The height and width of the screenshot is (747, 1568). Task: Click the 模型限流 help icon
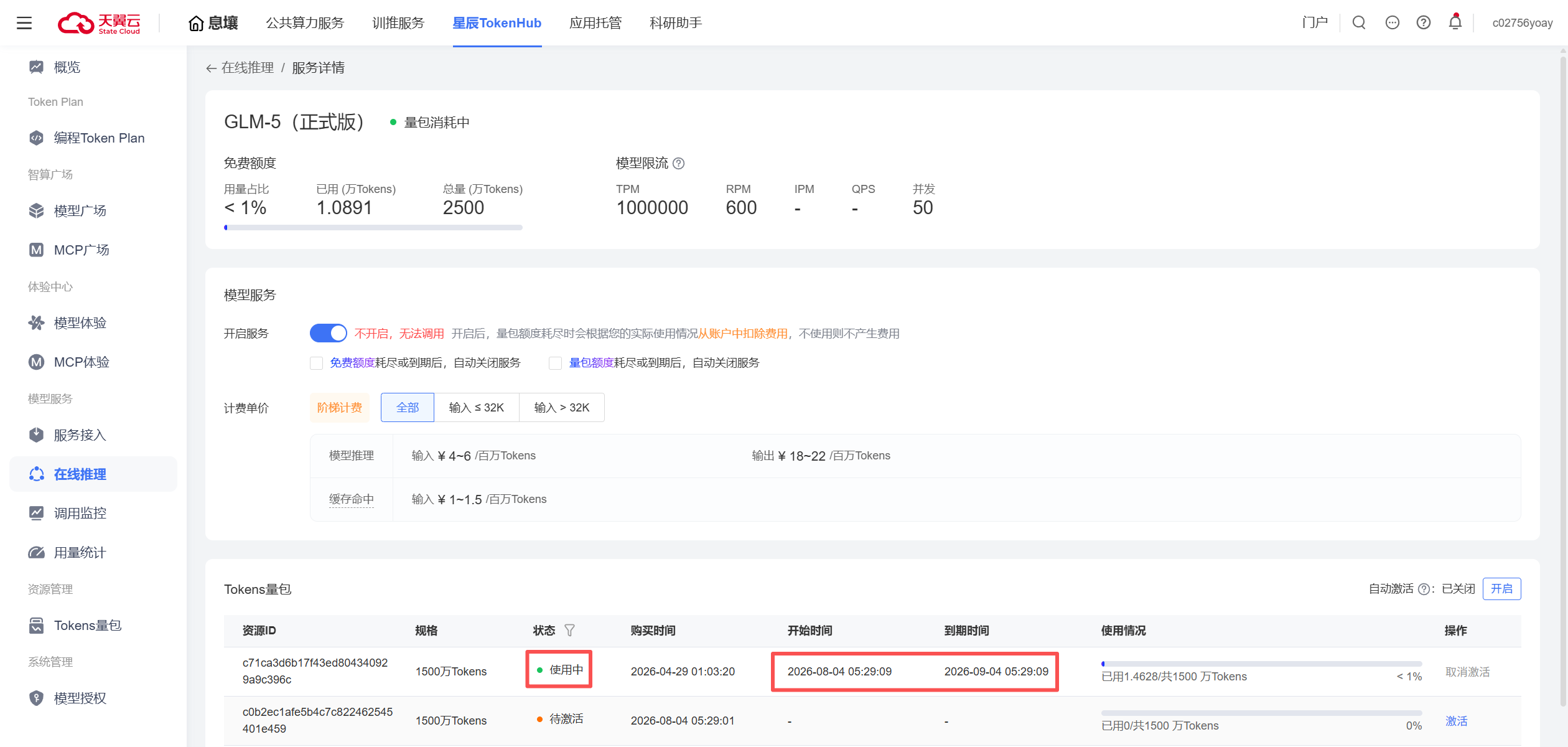pos(679,164)
